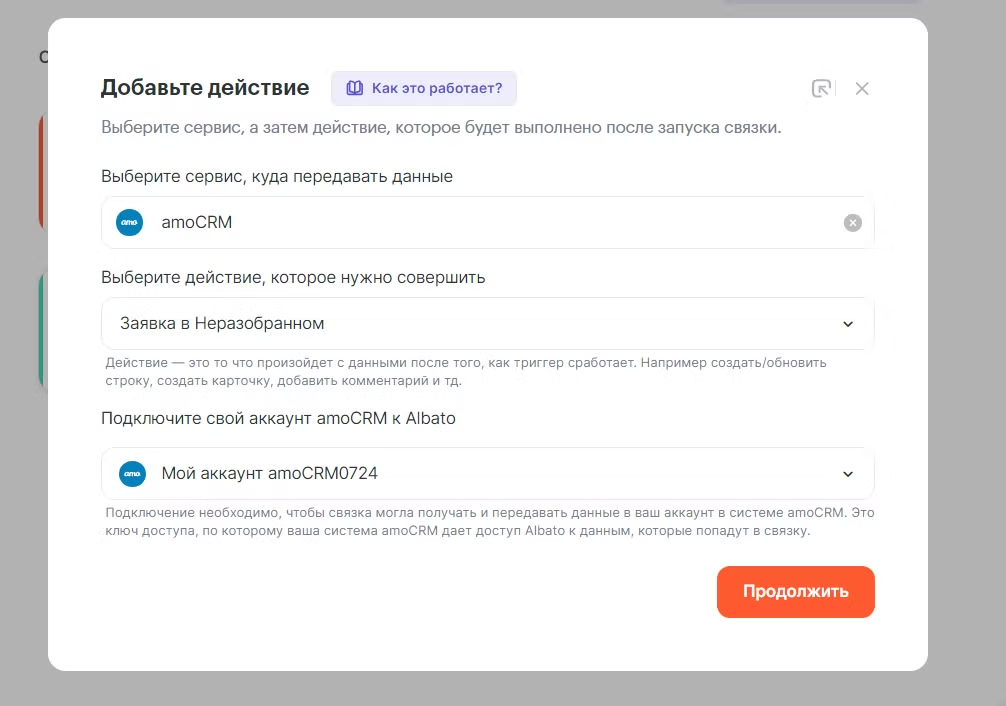
Task: Click the orange card edge behind the dialog
Action: pyautogui.click(x=42, y=170)
